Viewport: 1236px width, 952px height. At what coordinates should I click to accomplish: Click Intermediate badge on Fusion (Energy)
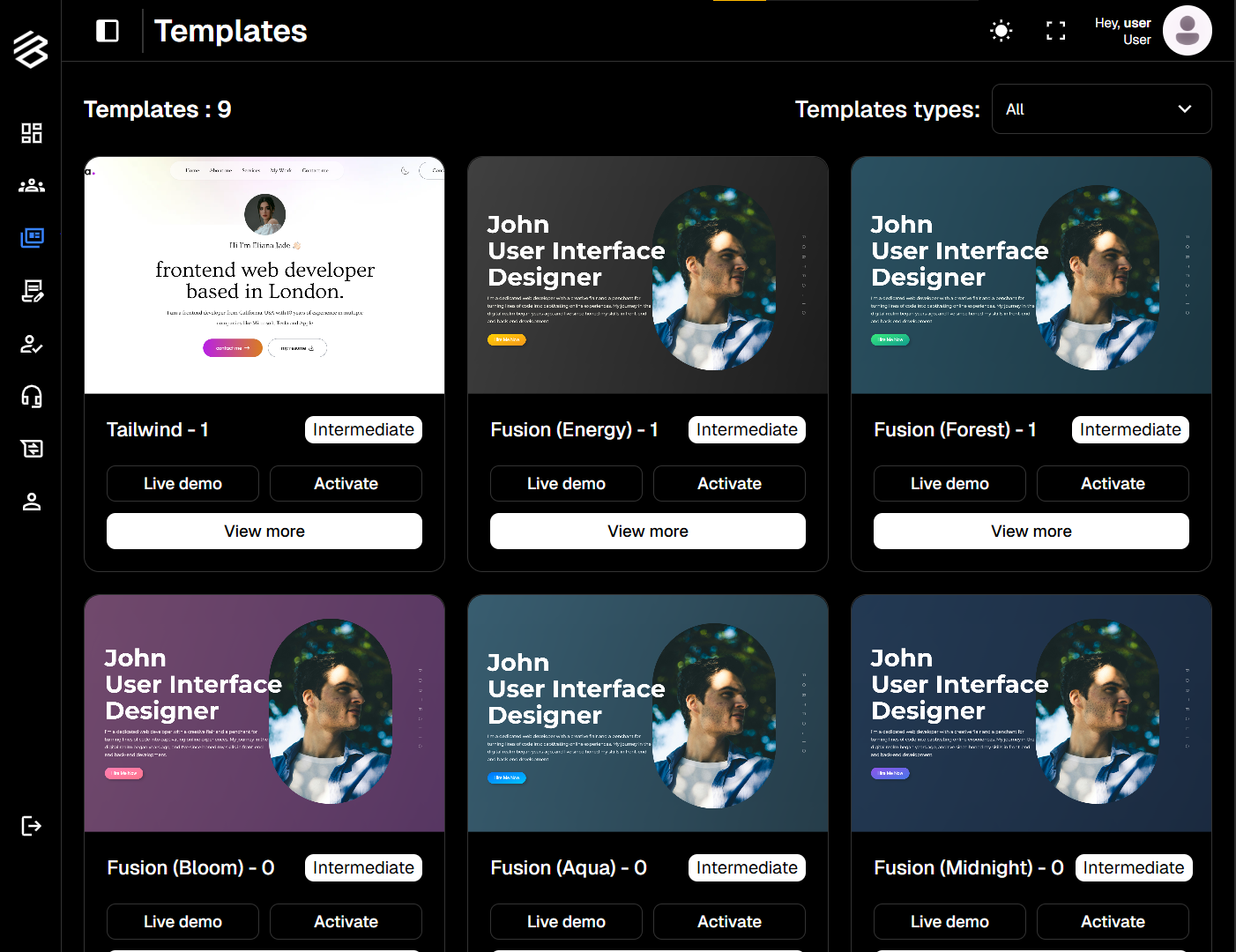click(747, 430)
